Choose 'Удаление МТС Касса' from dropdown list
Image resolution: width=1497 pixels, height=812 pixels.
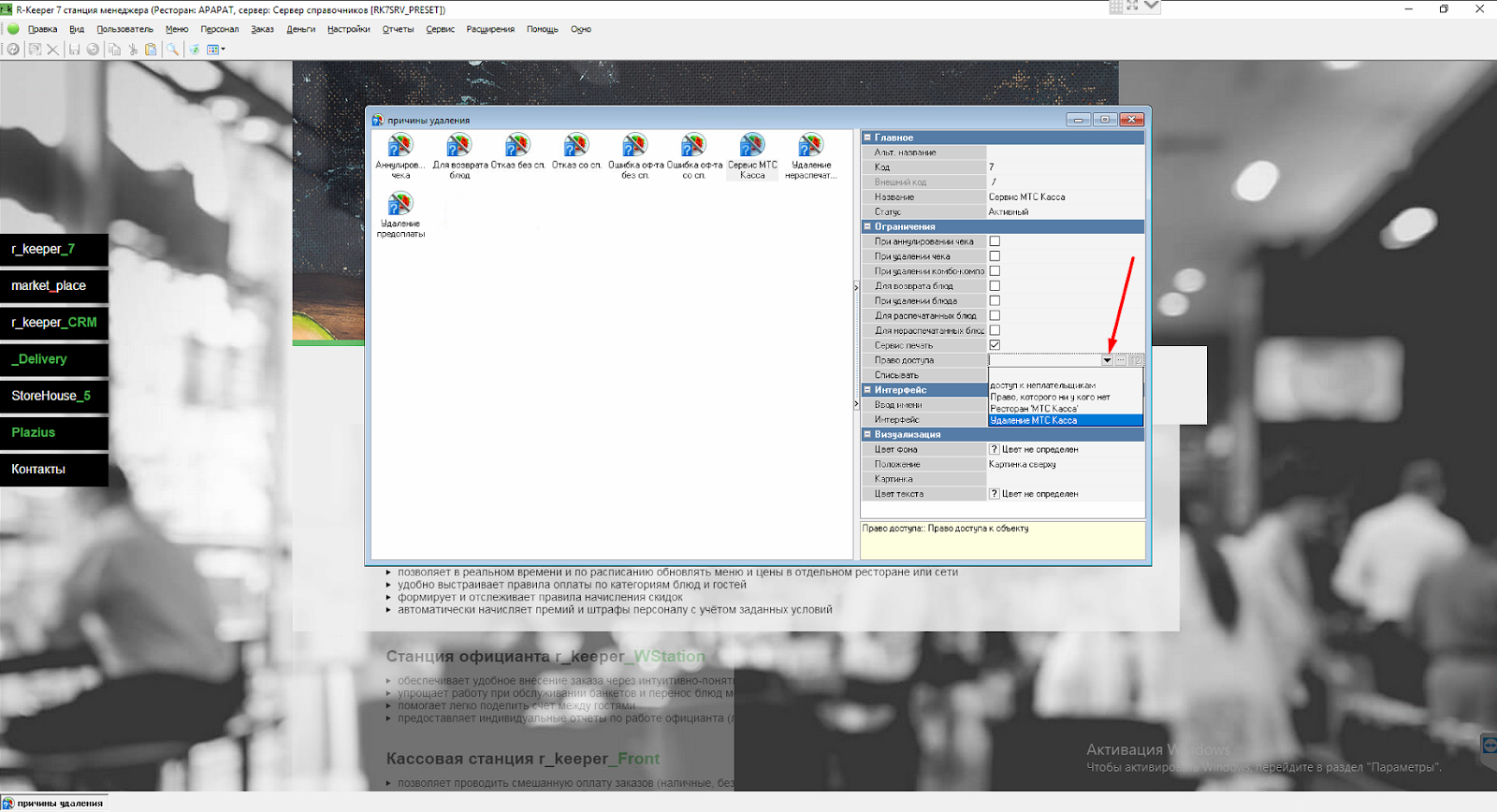(1066, 421)
